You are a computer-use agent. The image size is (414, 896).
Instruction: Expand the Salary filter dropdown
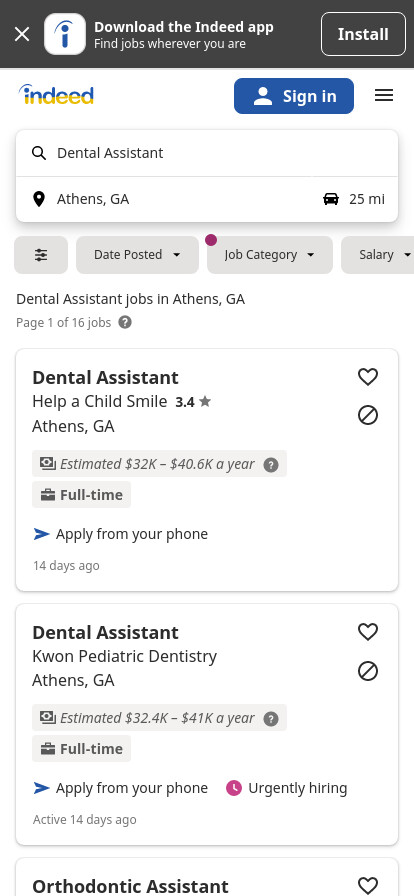click(378, 255)
